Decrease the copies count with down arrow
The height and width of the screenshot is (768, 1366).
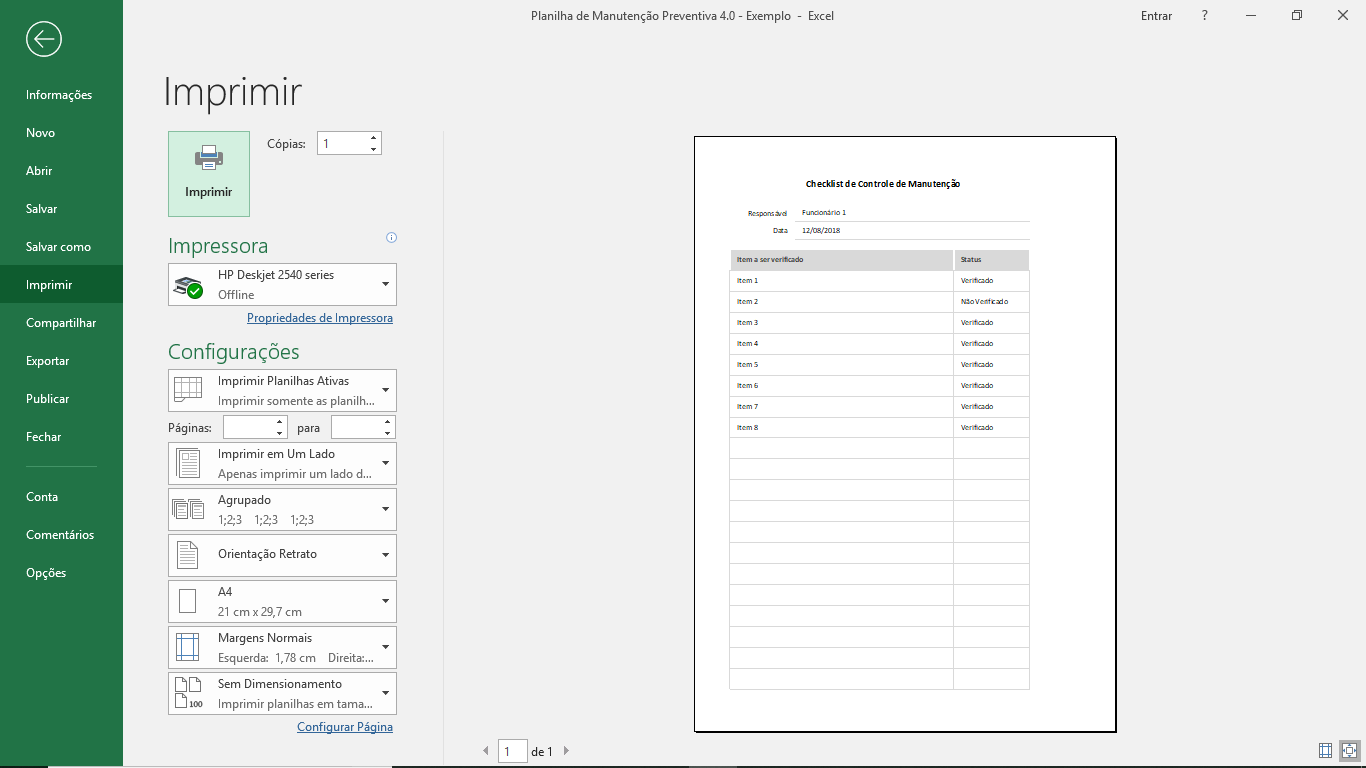373,149
